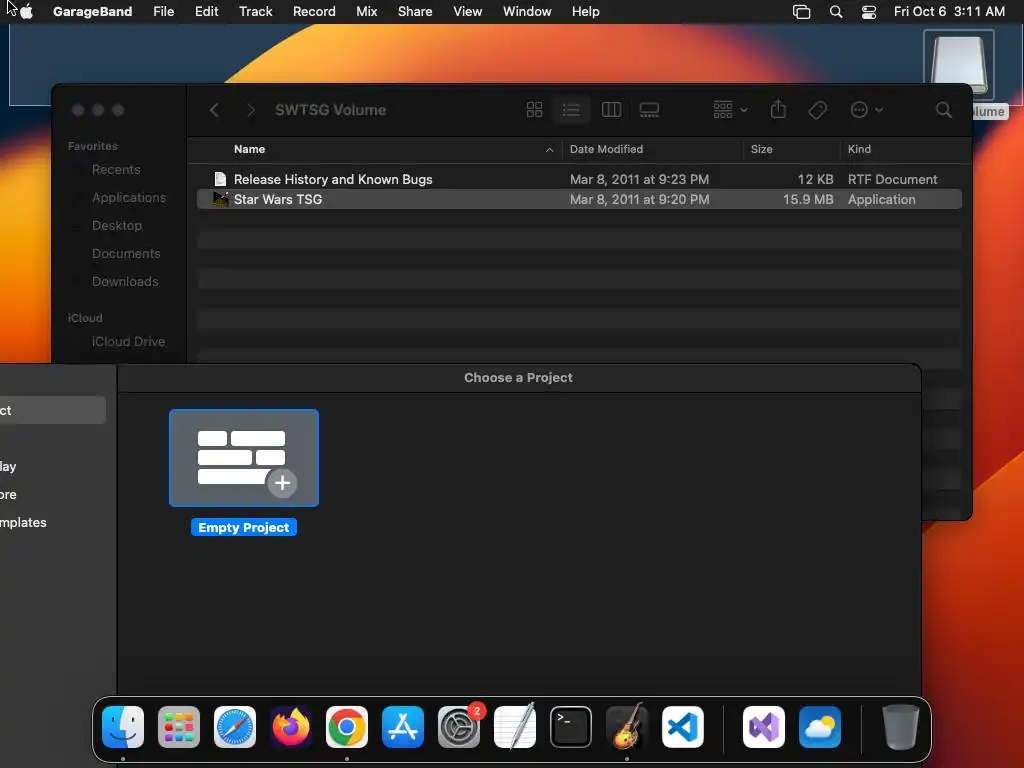1024x768 pixels.
Task: Sort by Size column header
Action: pos(761,150)
